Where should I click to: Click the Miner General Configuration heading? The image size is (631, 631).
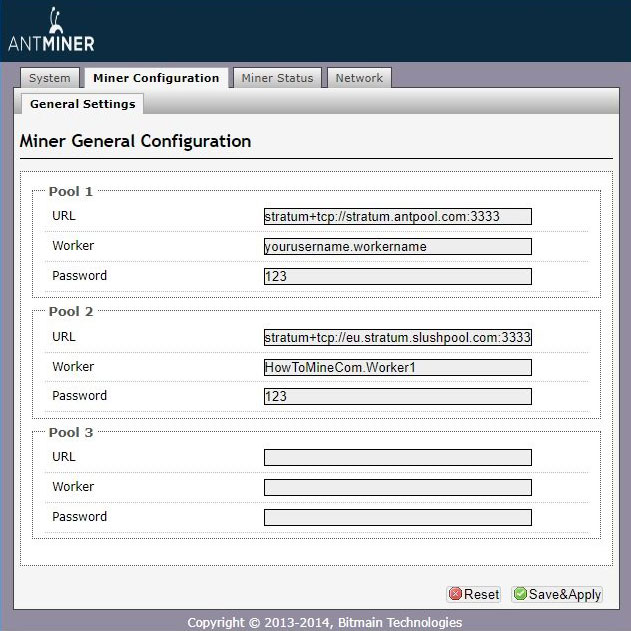click(x=135, y=141)
